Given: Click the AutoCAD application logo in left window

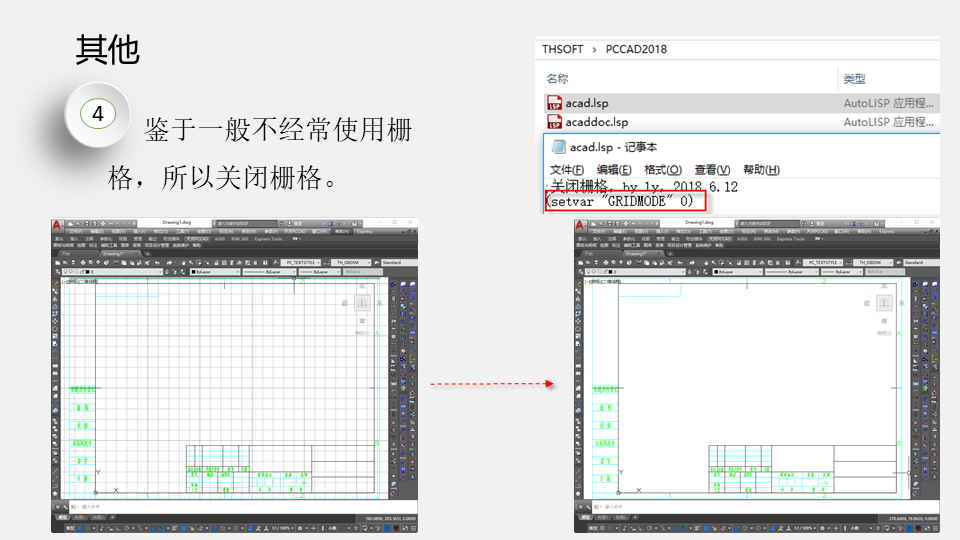Looking at the screenshot, I should pyautogui.click(x=60, y=224).
